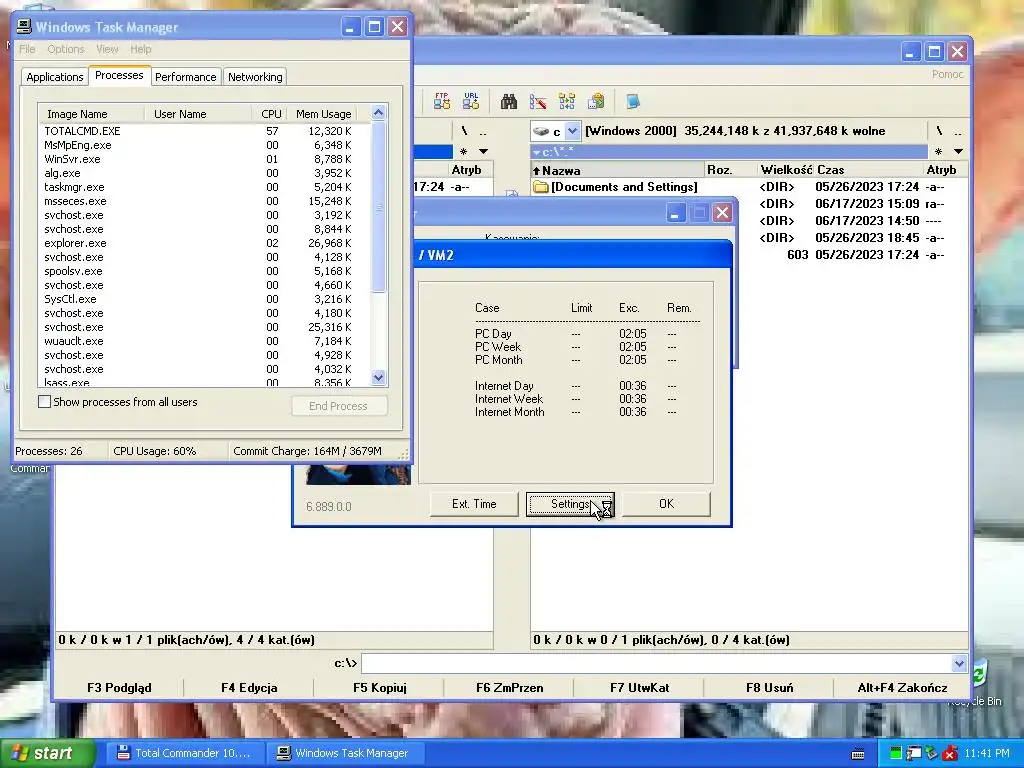This screenshot has width=1024, height=768.
Task: Open the drive C selection dropdown
Action: pos(572,131)
